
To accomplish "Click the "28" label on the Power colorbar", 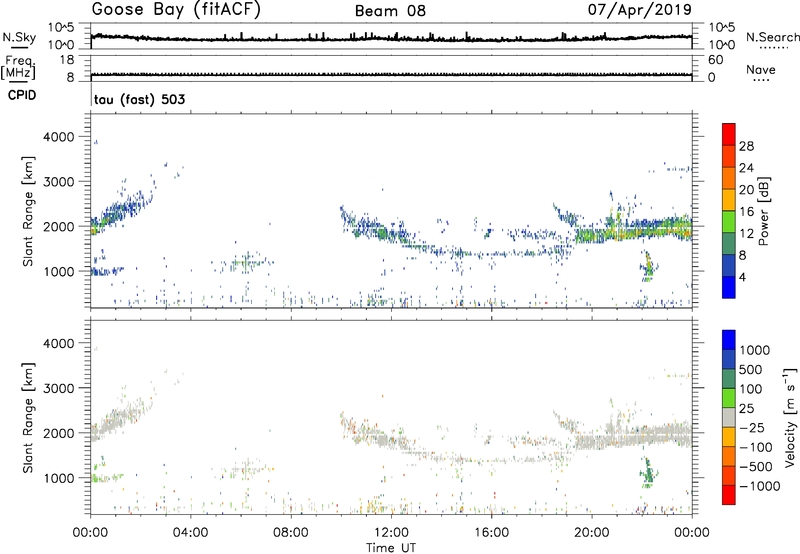I will coord(746,146).
